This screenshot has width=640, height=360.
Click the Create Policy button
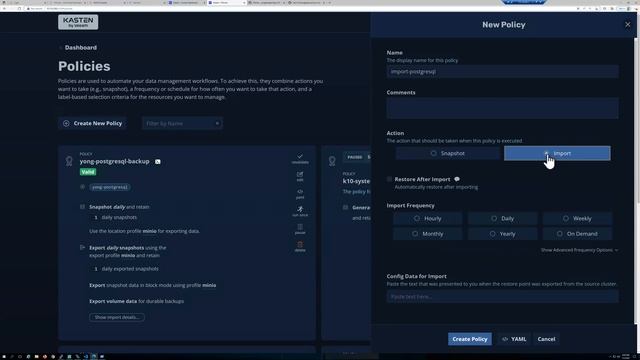coord(469,339)
